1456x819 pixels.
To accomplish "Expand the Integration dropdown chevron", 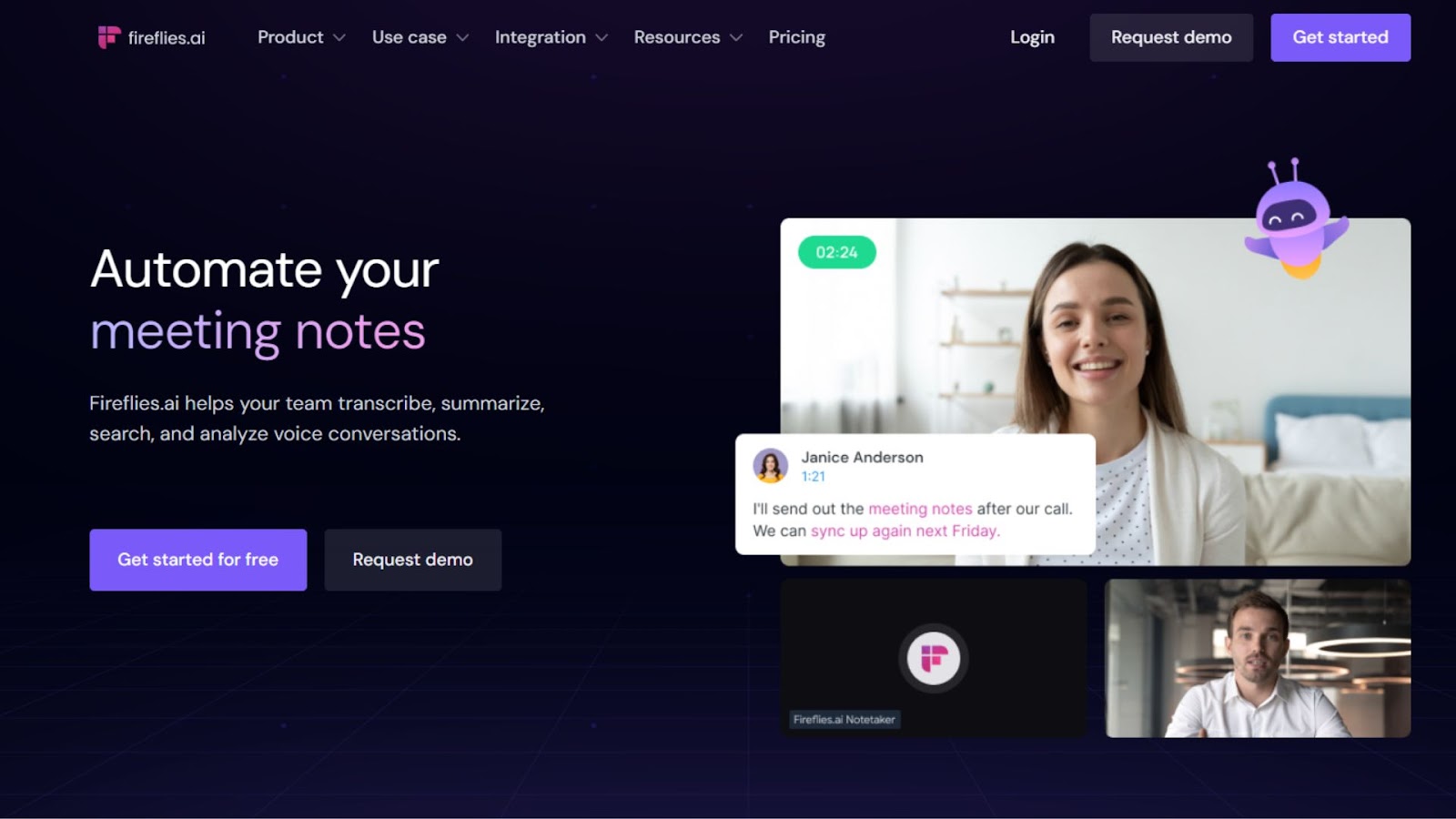I will pyautogui.click(x=602, y=38).
